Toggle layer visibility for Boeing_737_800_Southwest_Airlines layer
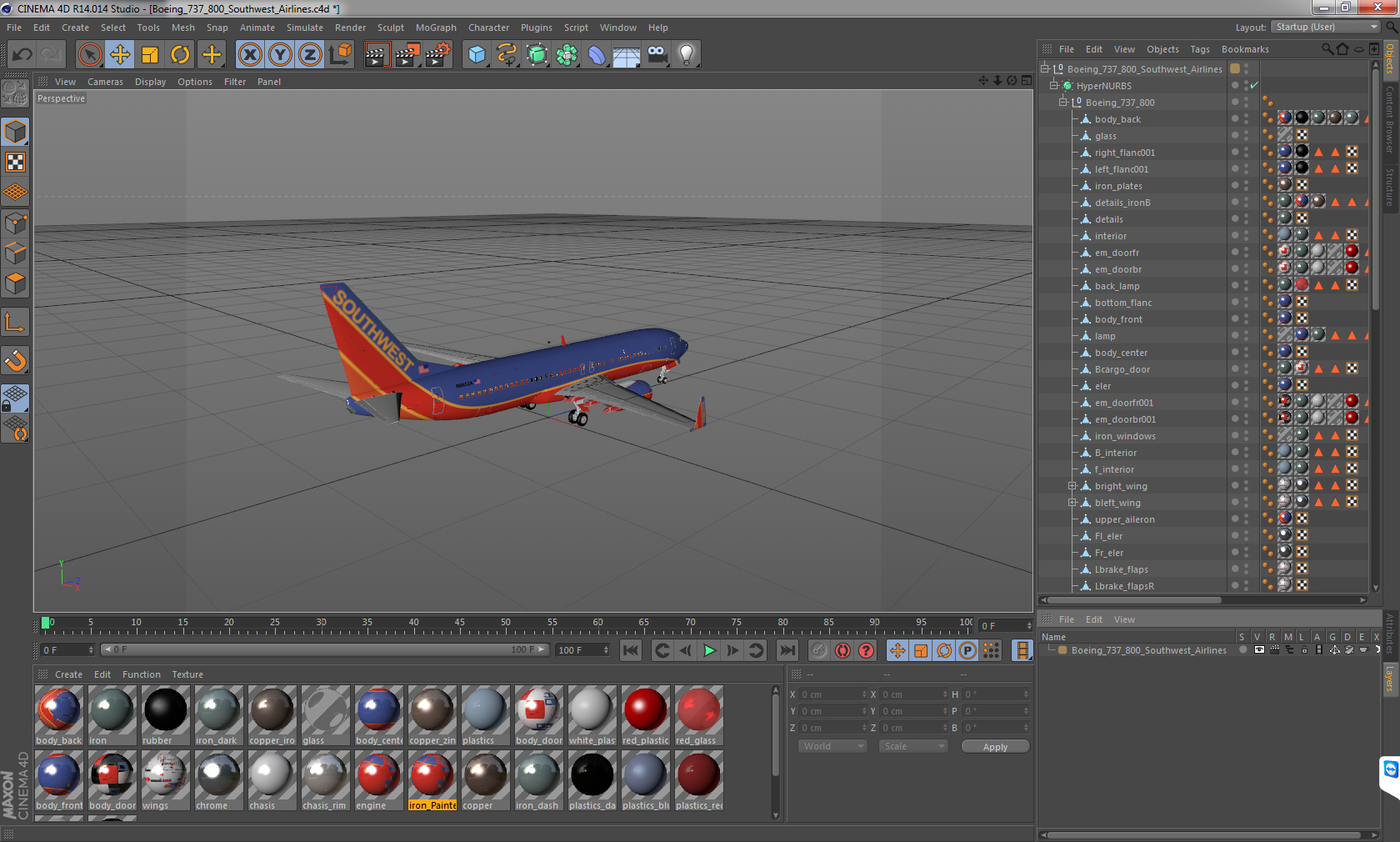The width and height of the screenshot is (1400, 842). (x=1259, y=649)
